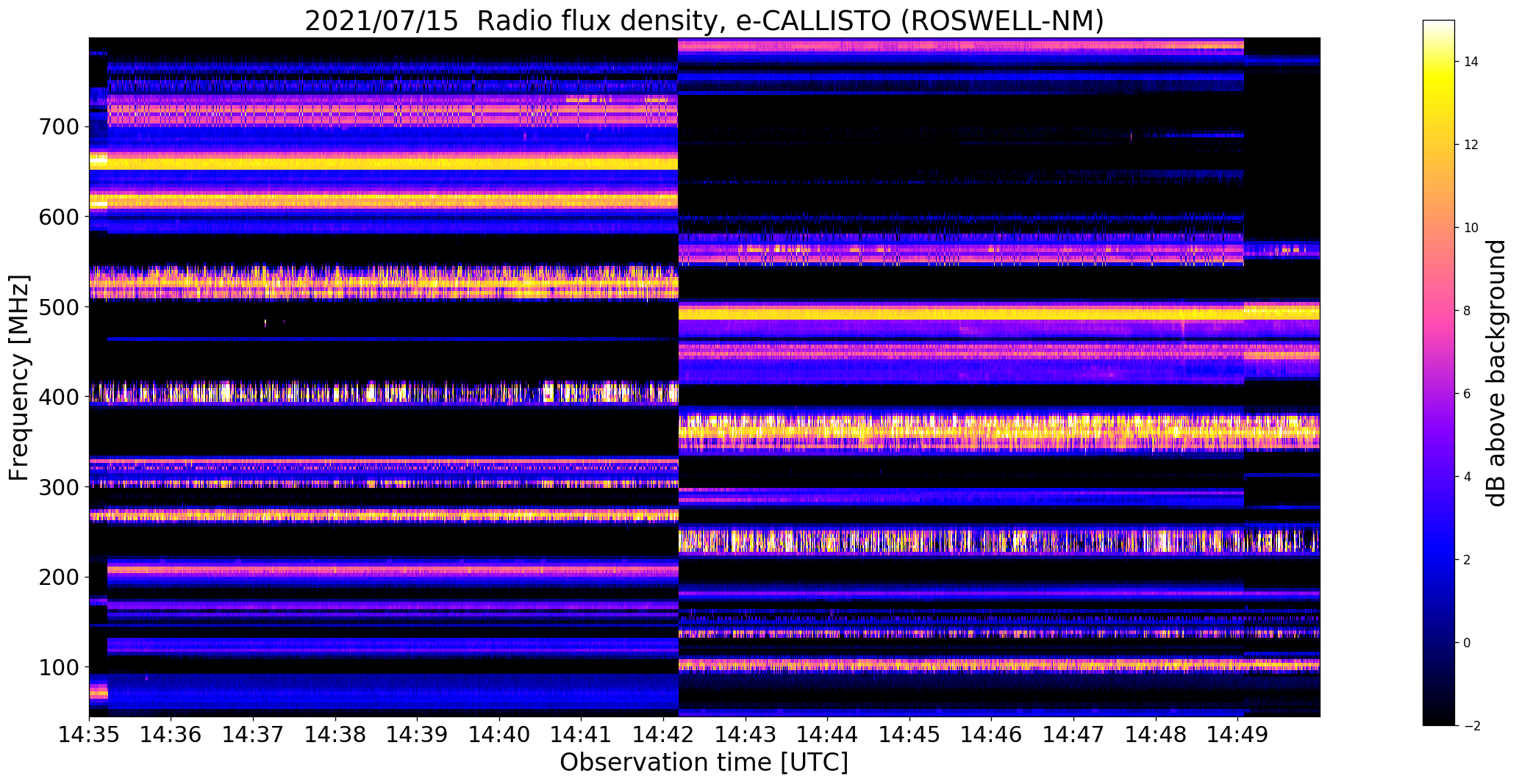The width and height of the screenshot is (1519, 784).
Task: Click the 14:44 time tick label
Action: click(827, 735)
